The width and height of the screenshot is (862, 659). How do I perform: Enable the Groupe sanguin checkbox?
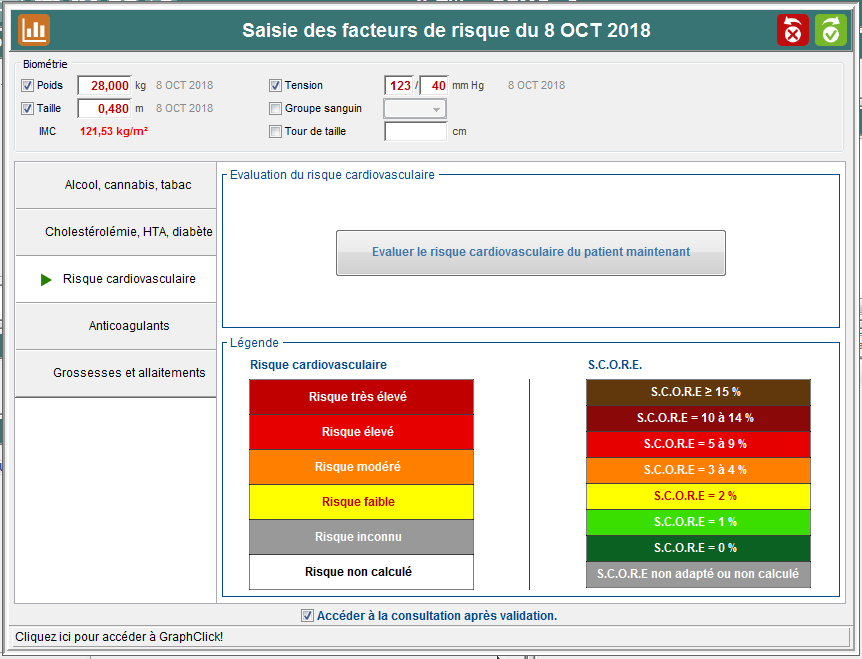coord(276,109)
